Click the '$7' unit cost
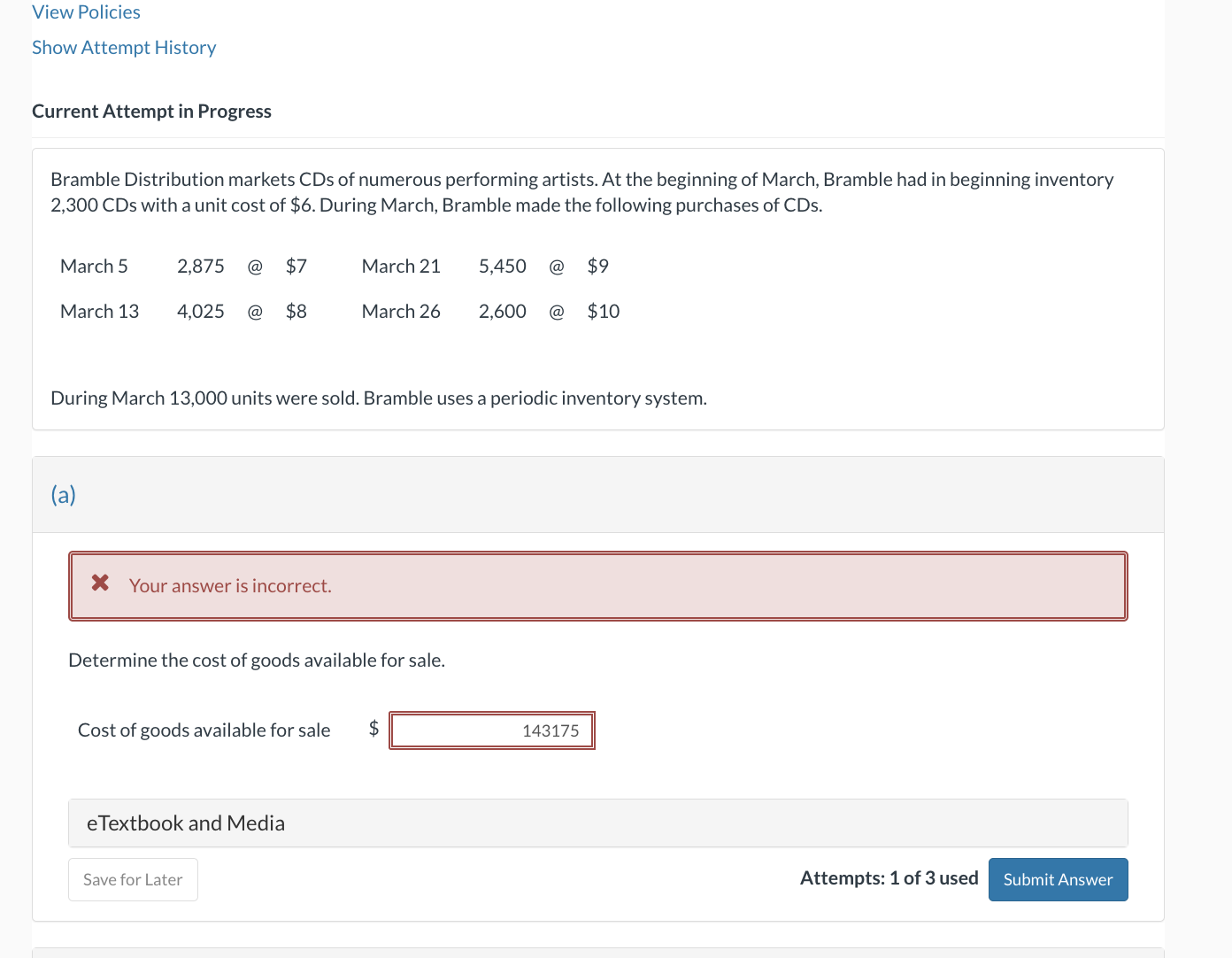This screenshot has width=1232, height=958. click(296, 267)
